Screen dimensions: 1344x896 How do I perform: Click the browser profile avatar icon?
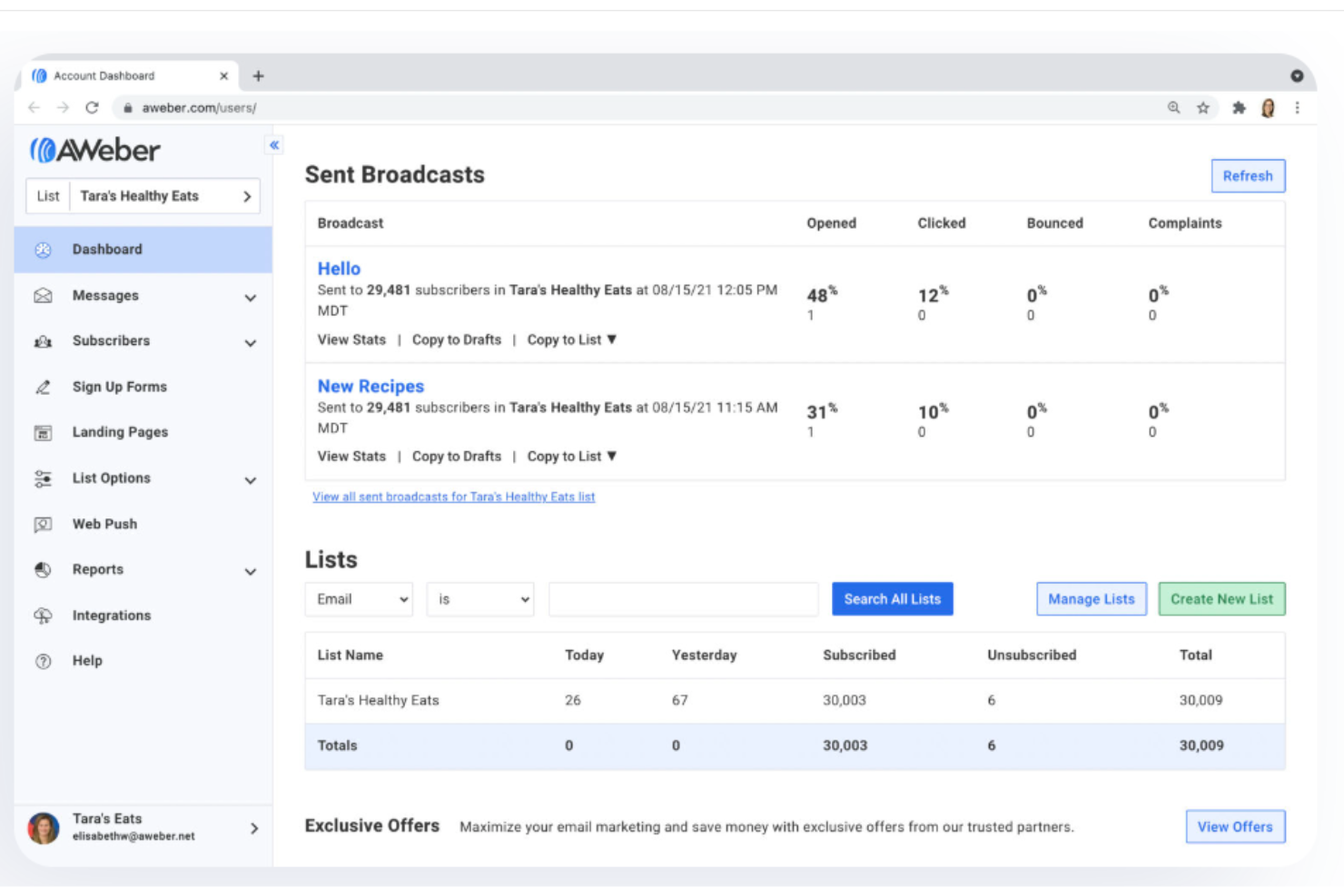(1268, 108)
